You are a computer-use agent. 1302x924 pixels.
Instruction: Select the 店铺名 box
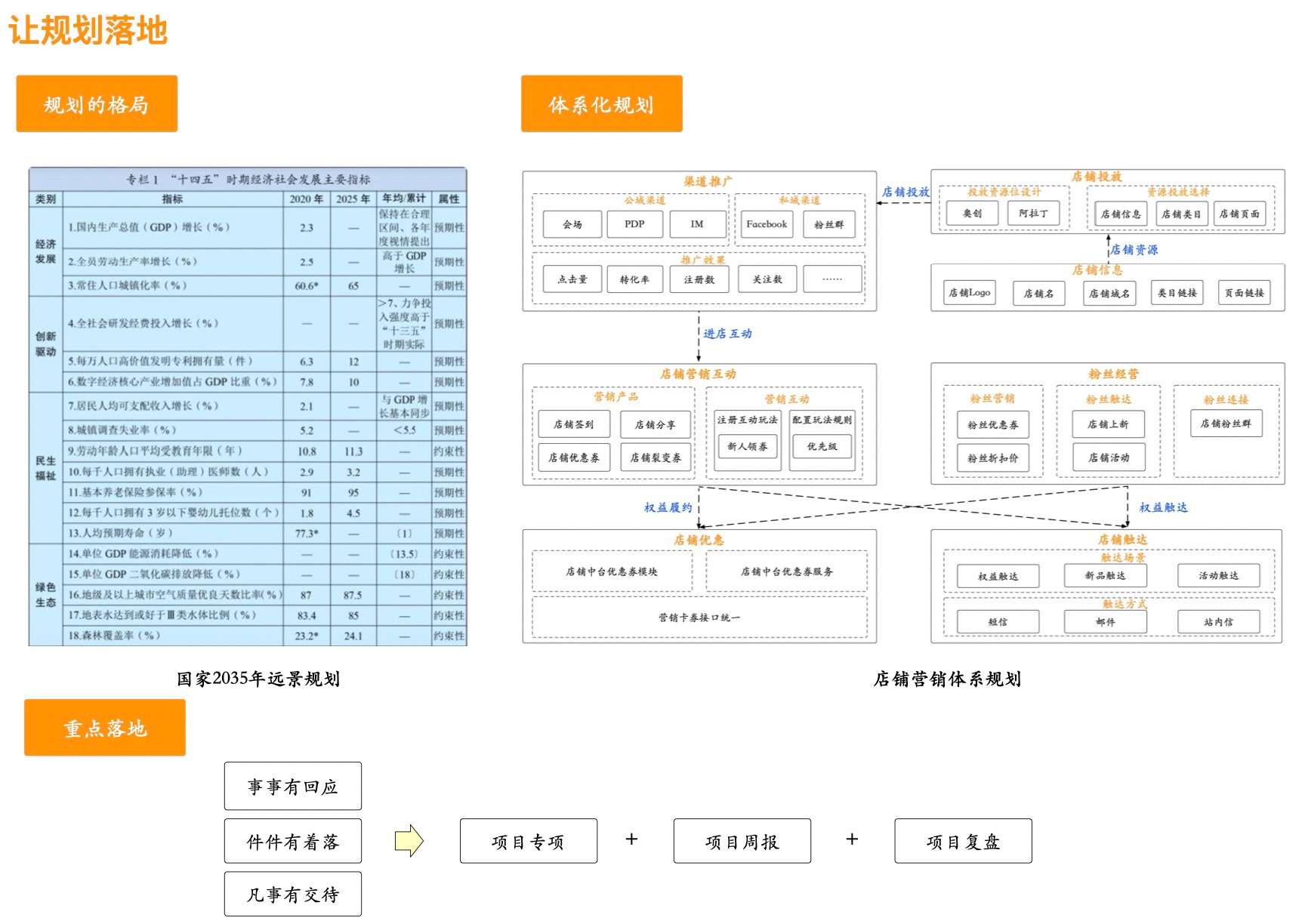pyautogui.click(x=1039, y=293)
